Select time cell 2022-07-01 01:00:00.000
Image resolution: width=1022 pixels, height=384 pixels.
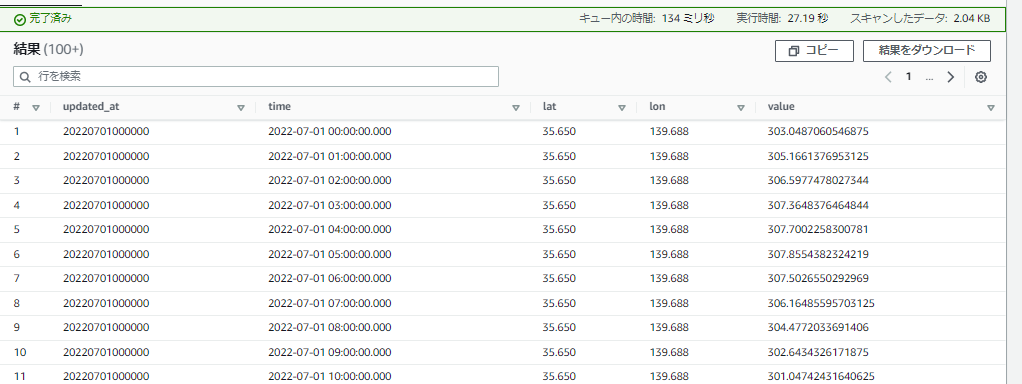330,156
